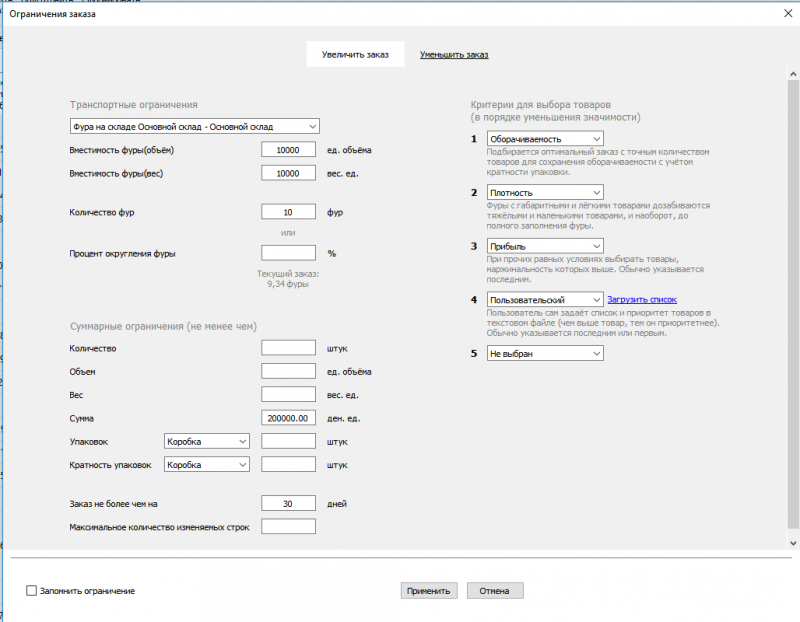Viewport: 800px width, 622px height.
Task: Switch to the Увеличить заказ tab
Action: (355, 54)
